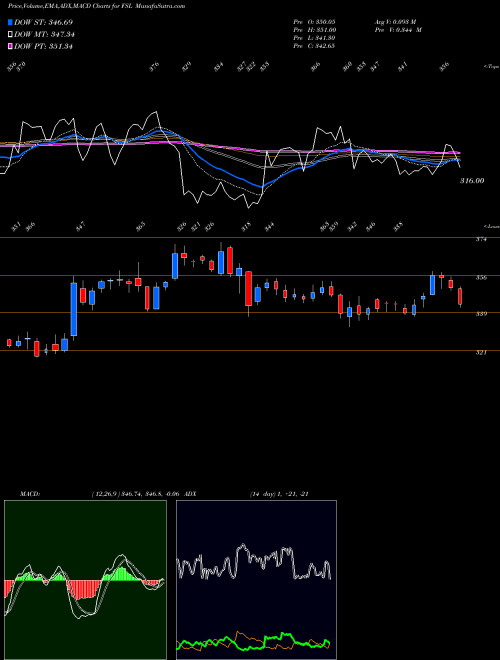Click the 316.00 price label on EMA chart
Image resolution: width=500 pixels, height=660 pixels.
point(472,181)
